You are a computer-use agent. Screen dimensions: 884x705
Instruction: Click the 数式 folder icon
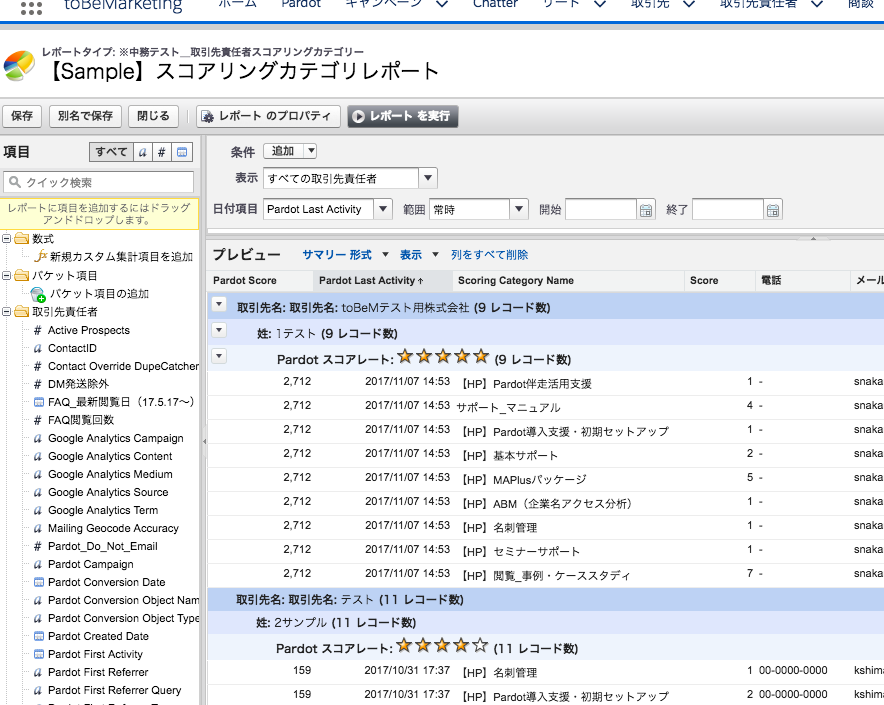(21, 239)
